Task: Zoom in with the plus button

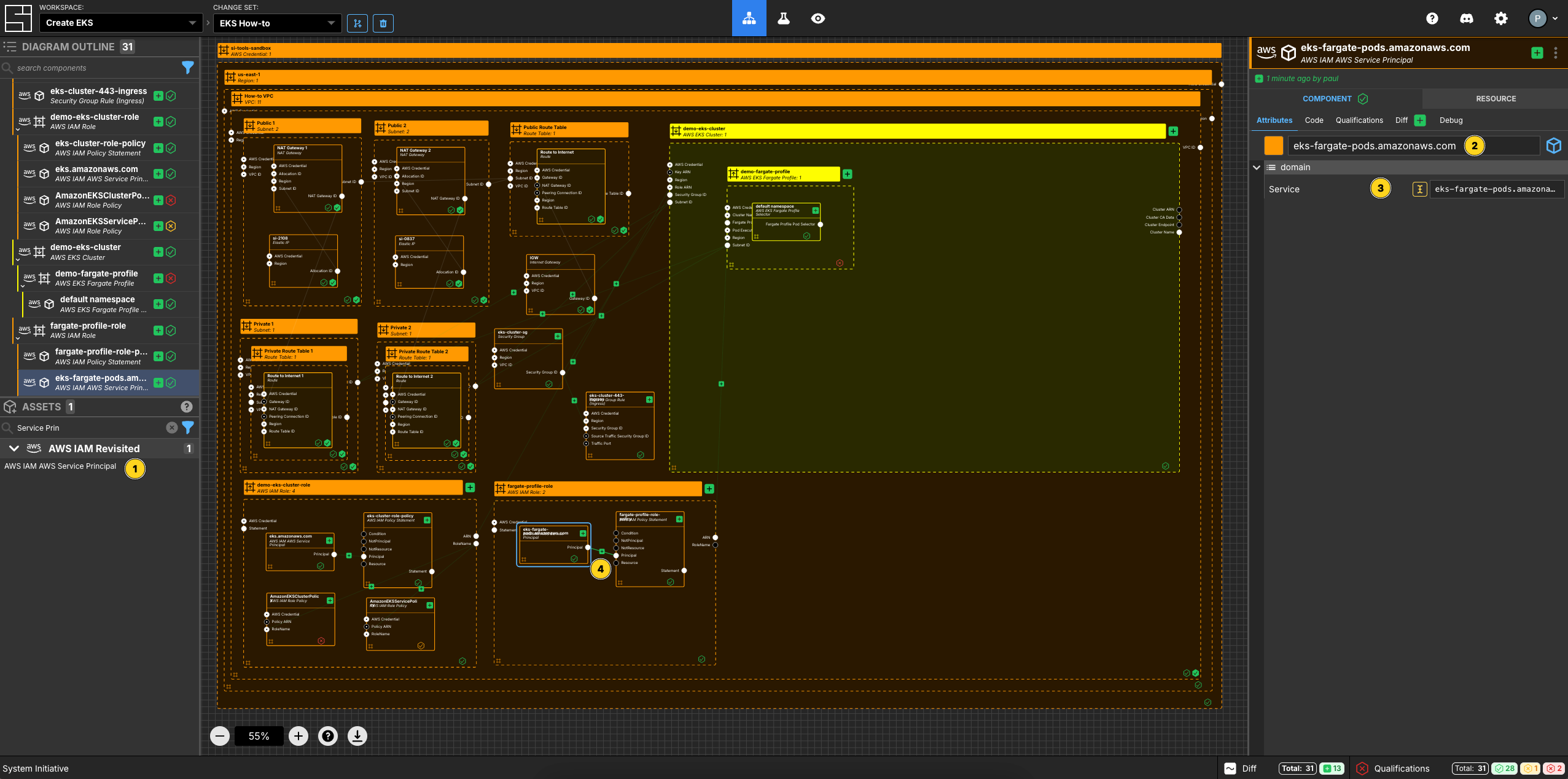Action: pos(298,736)
